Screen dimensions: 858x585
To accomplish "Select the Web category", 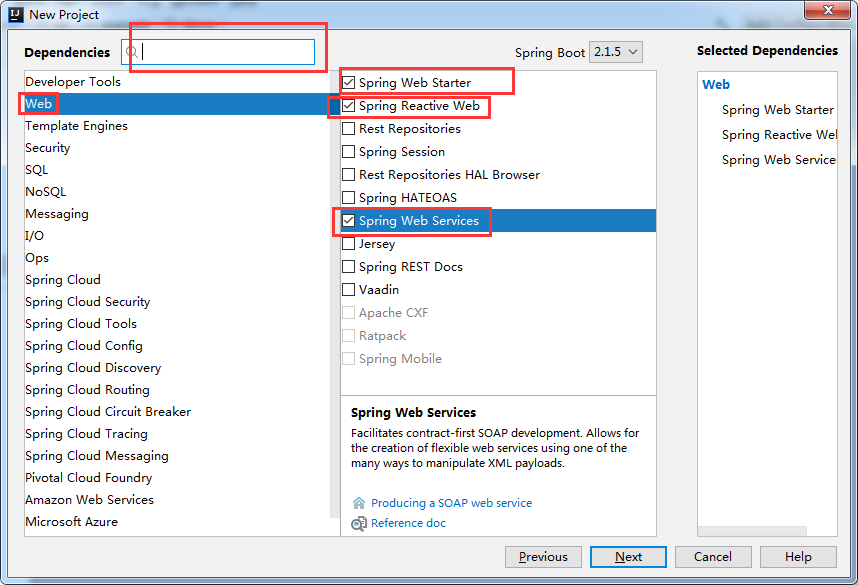I will 177,103.
